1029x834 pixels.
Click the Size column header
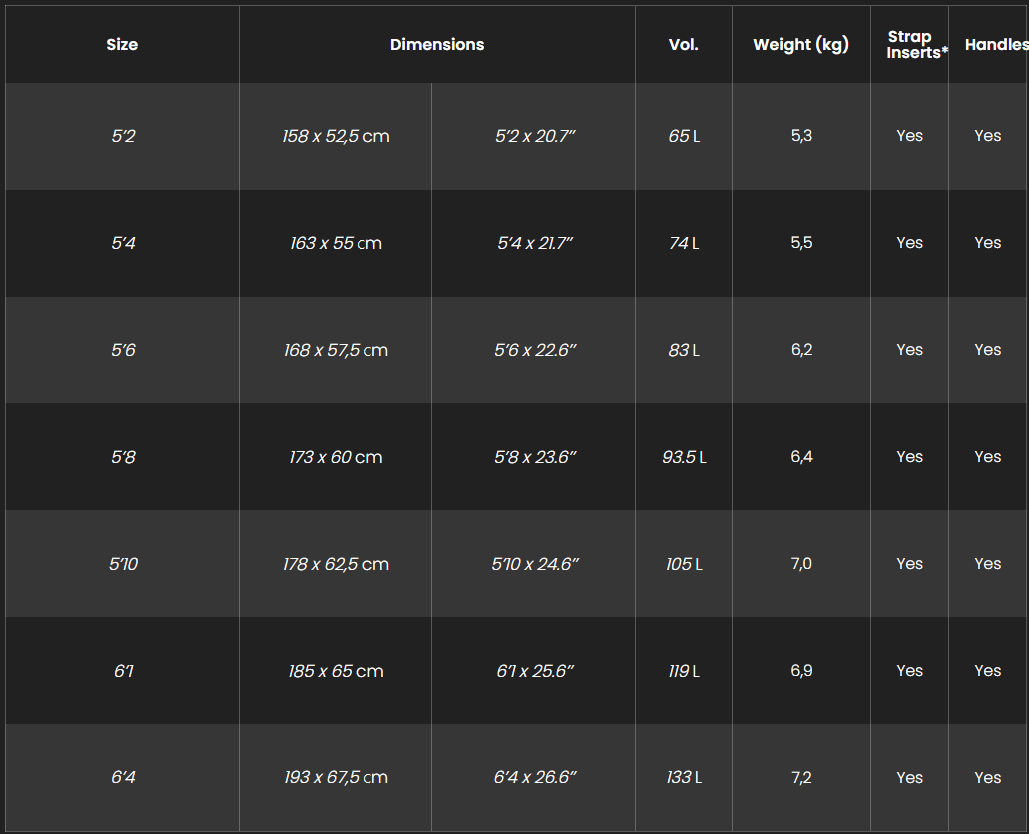[122, 45]
